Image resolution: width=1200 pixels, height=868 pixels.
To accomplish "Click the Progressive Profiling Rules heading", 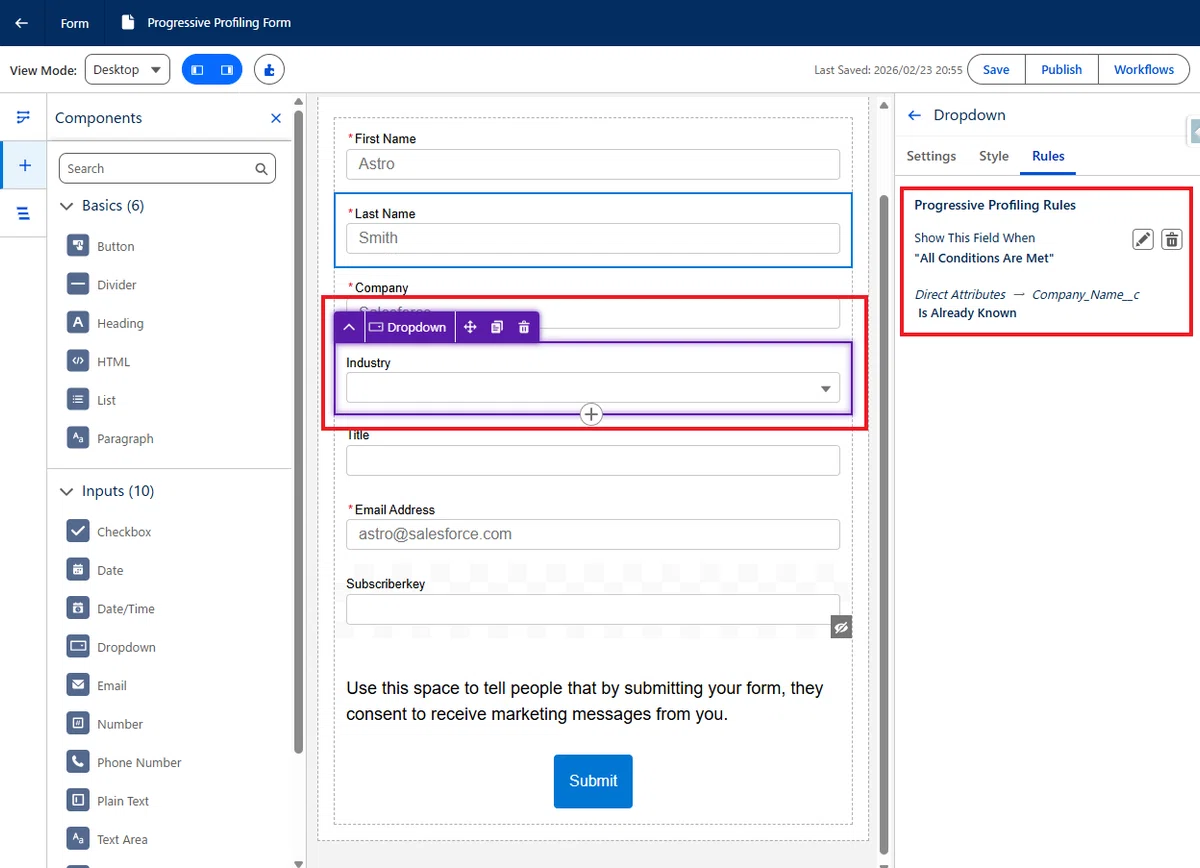I will [995, 205].
